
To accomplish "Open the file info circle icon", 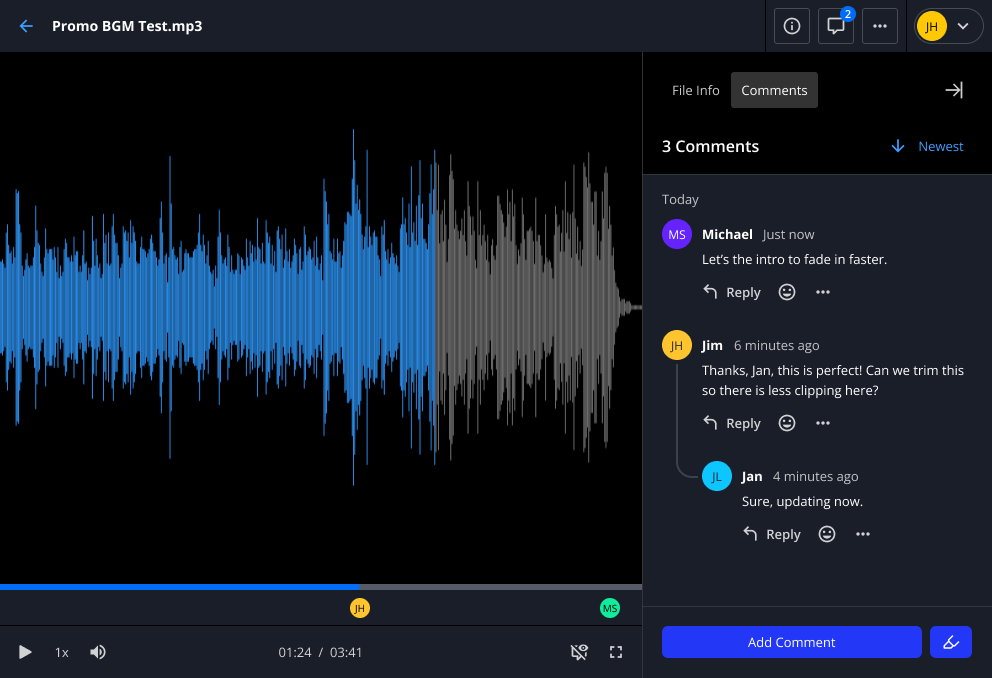I will (x=792, y=26).
